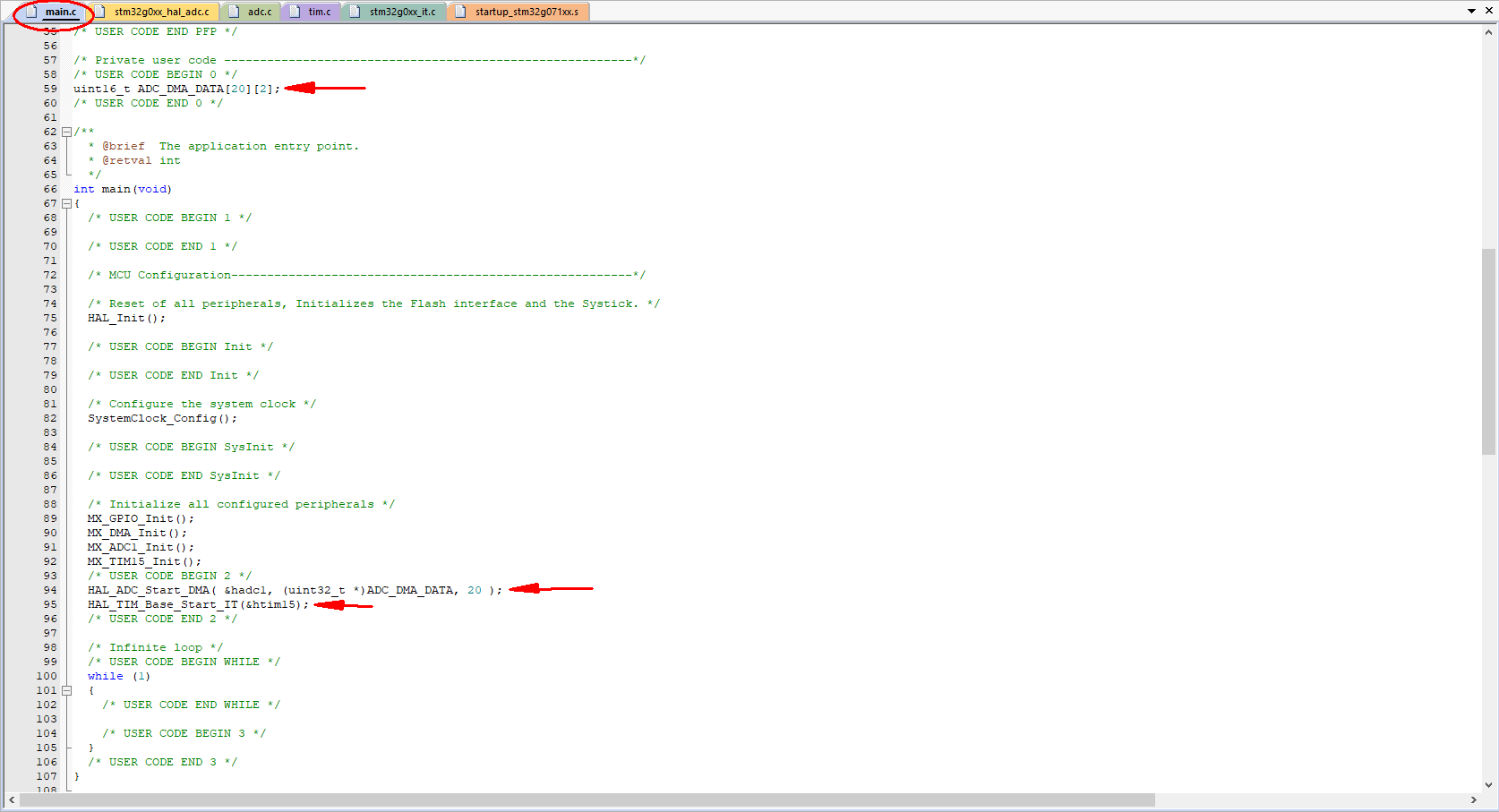Collapse the main function body fold
The image size is (1499, 812).
click(x=67, y=203)
